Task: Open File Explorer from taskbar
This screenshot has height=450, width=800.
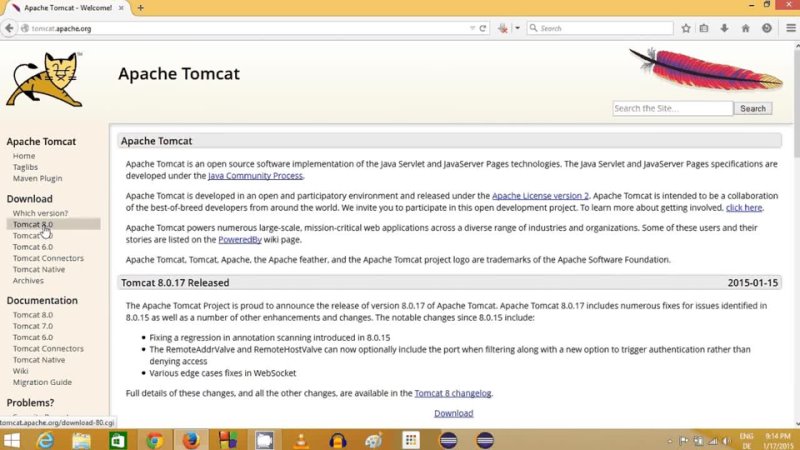Action: pyautogui.click(x=81, y=440)
